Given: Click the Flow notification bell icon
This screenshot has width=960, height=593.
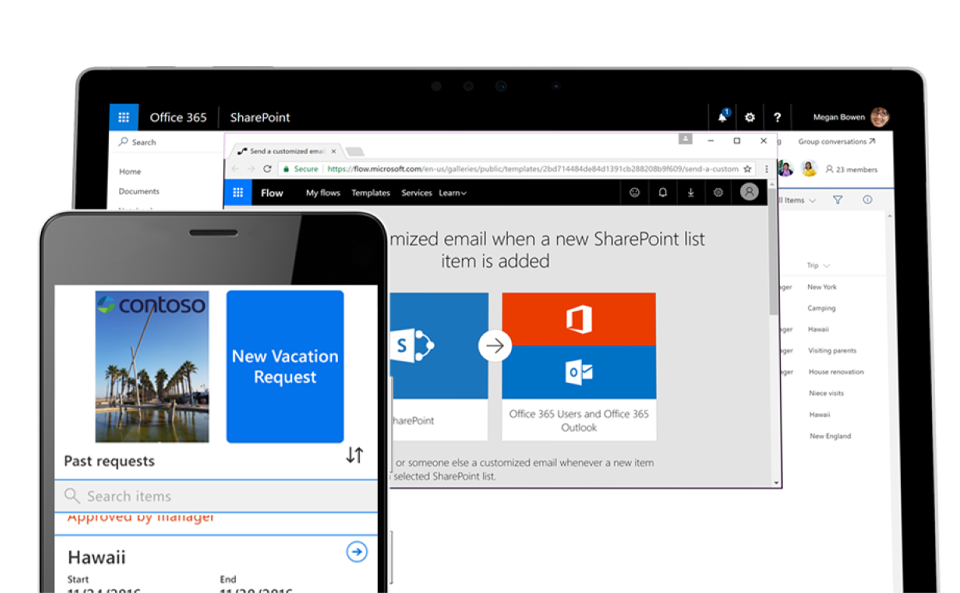Looking at the screenshot, I should click(x=662, y=193).
